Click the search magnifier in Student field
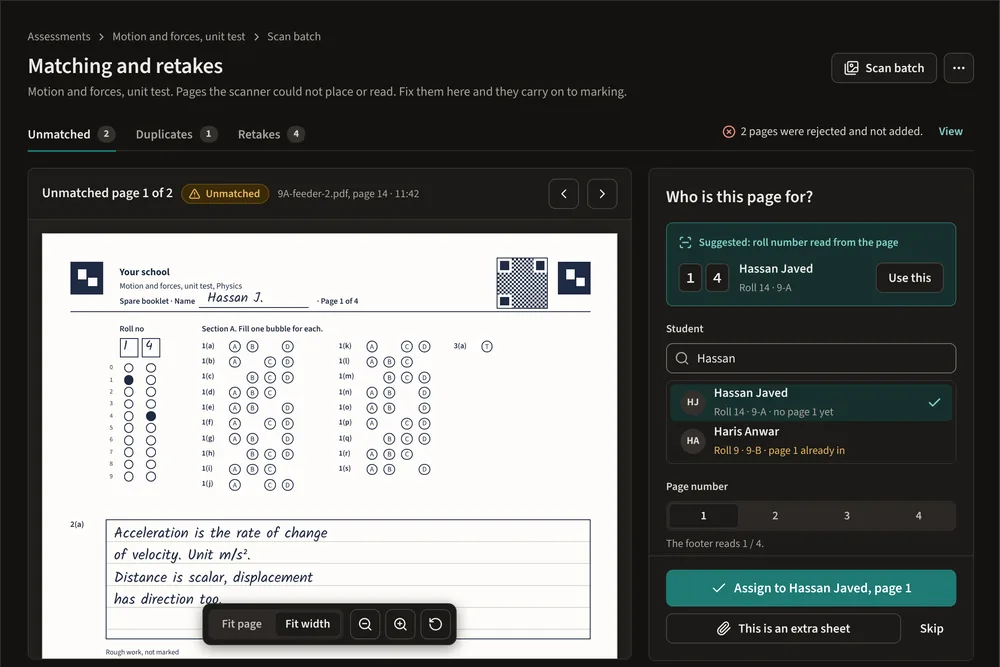This screenshot has width=1000, height=667. (682, 358)
